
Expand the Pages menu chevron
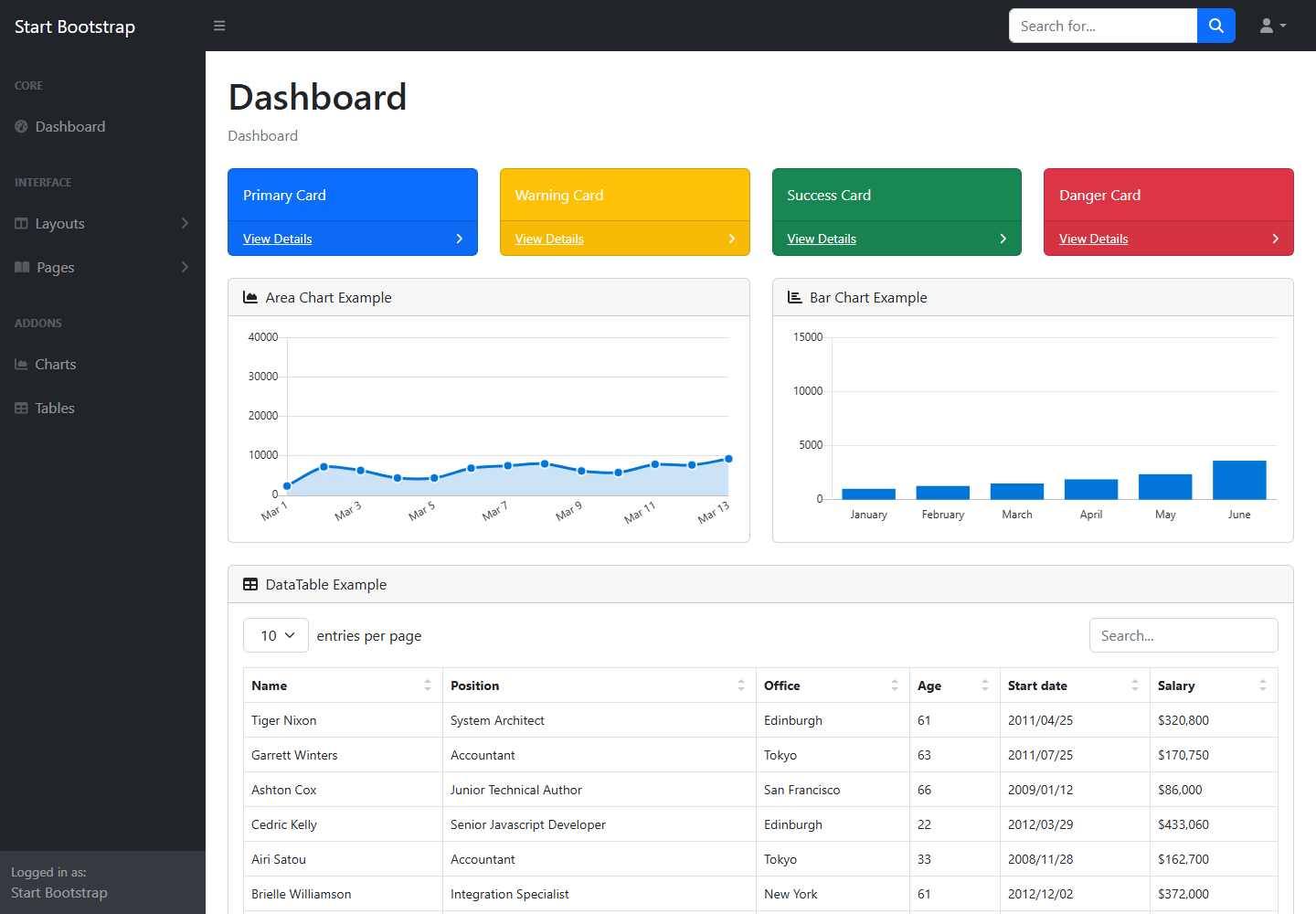(x=185, y=267)
